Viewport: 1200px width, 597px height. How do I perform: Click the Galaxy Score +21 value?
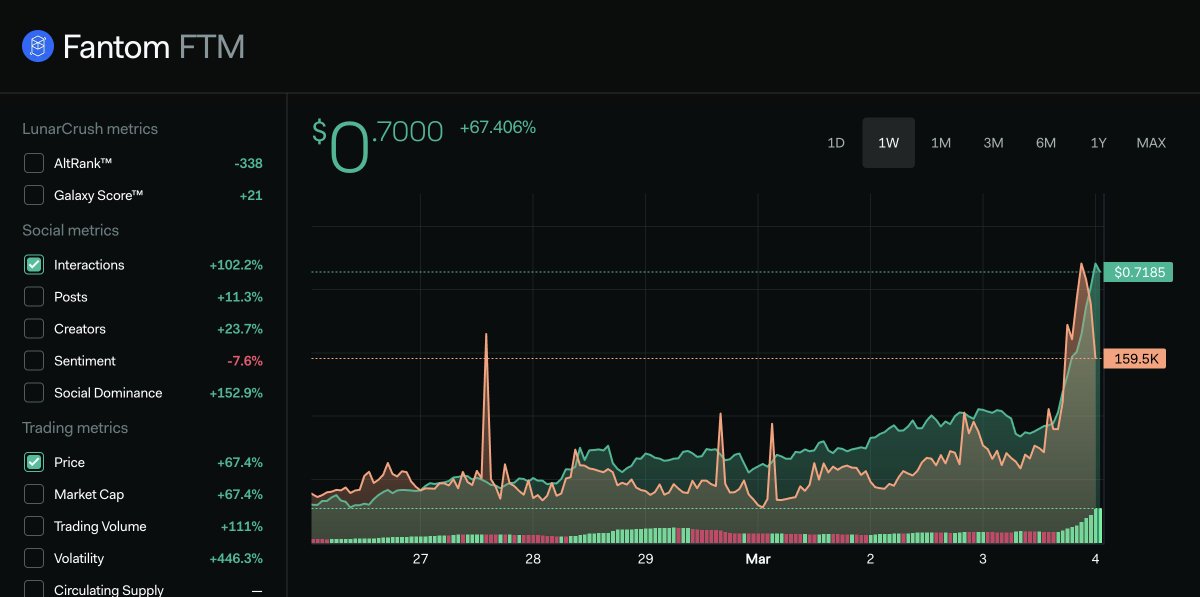pyautogui.click(x=251, y=195)
